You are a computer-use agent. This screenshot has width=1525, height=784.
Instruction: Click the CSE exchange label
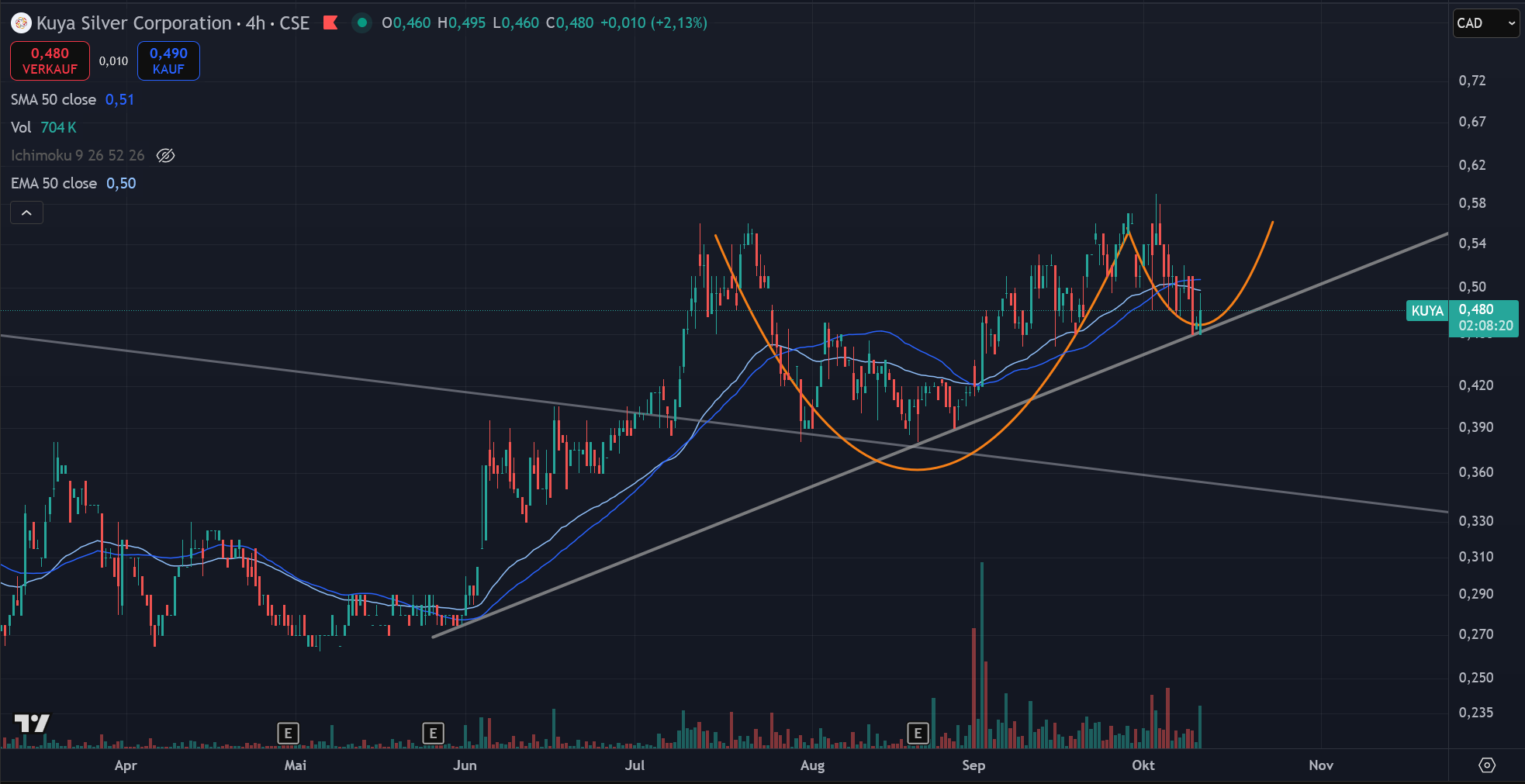(x=294, y=23)
